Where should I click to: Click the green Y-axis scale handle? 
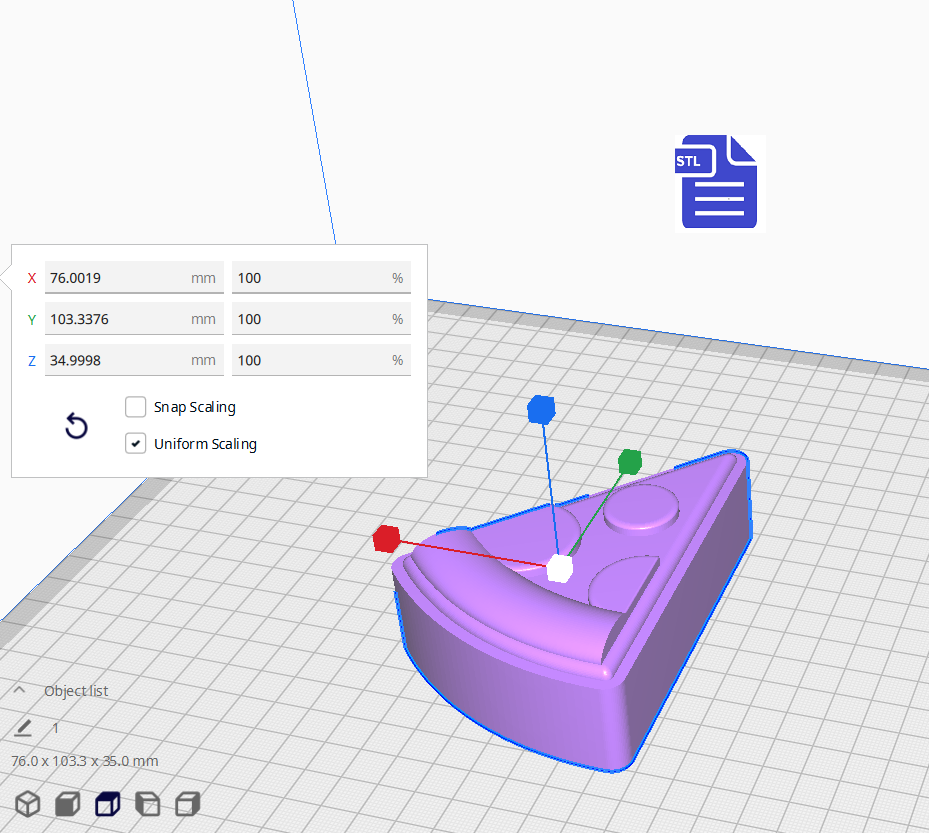tap(629, 461)
